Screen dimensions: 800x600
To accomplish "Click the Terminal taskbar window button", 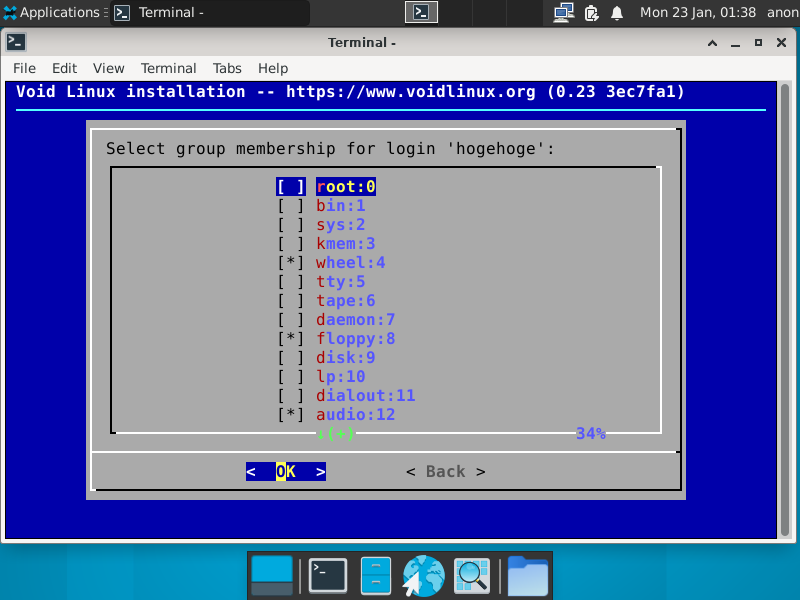I will [x=210, y=12].
